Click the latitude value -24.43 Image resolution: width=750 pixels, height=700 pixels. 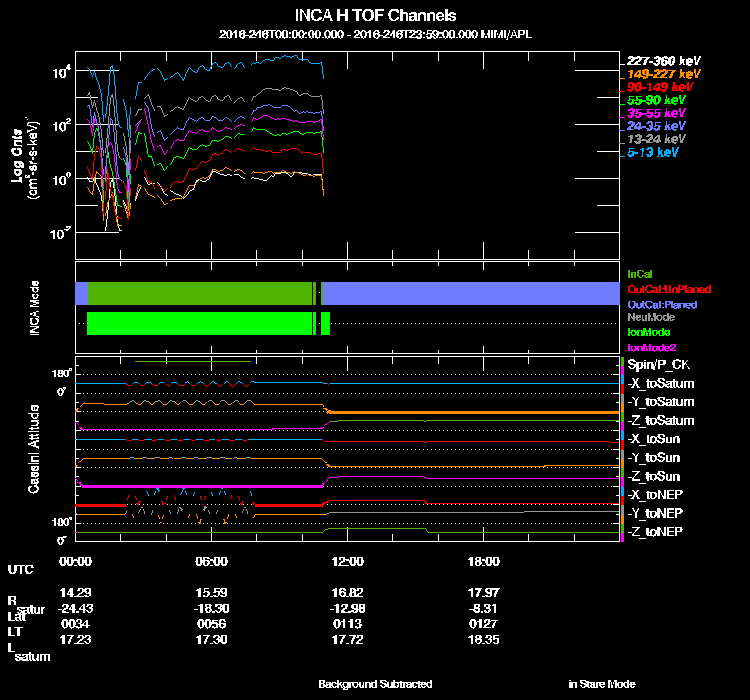tap(75, 609)
